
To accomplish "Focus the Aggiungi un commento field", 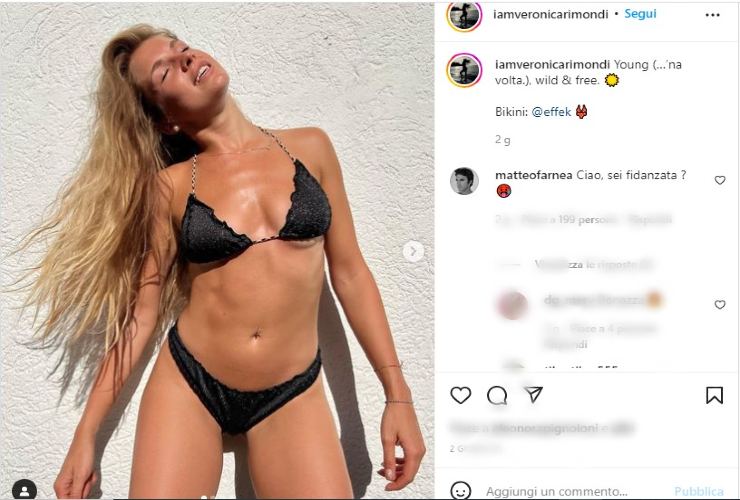I will [557, 492].
